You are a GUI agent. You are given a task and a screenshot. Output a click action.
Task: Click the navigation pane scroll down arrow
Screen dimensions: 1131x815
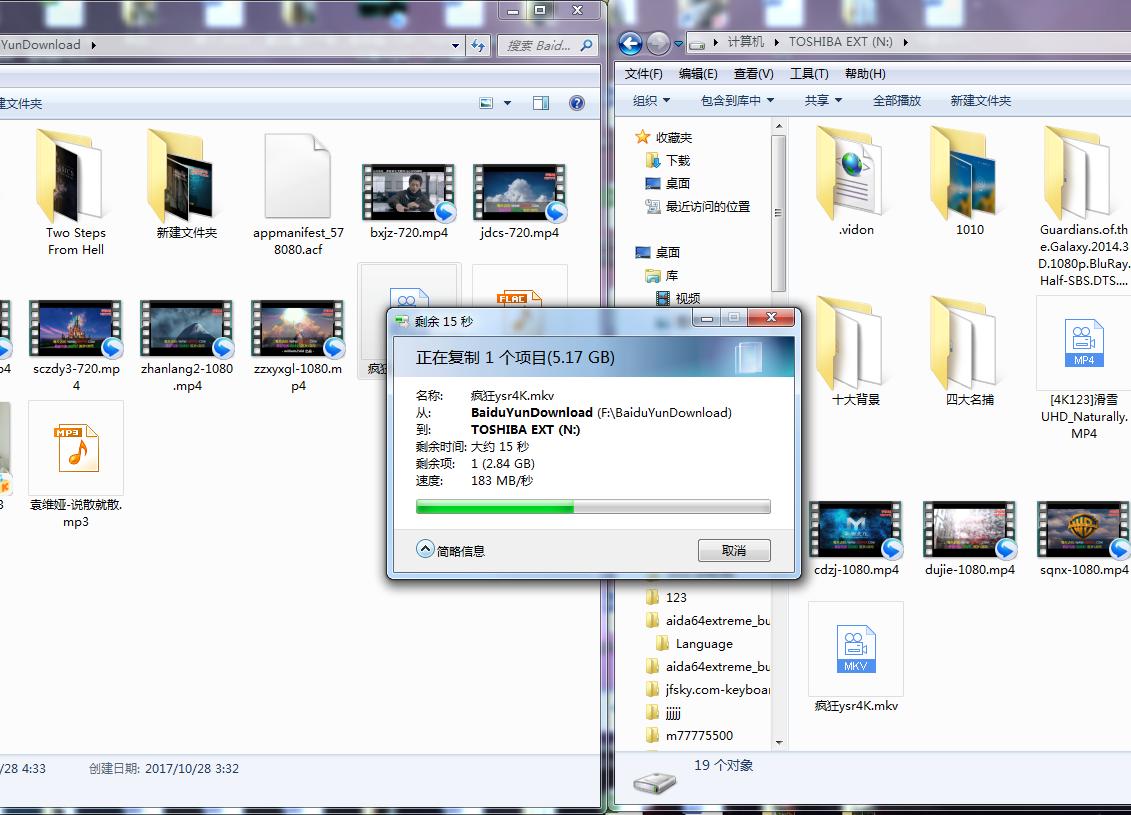[778, 742]
